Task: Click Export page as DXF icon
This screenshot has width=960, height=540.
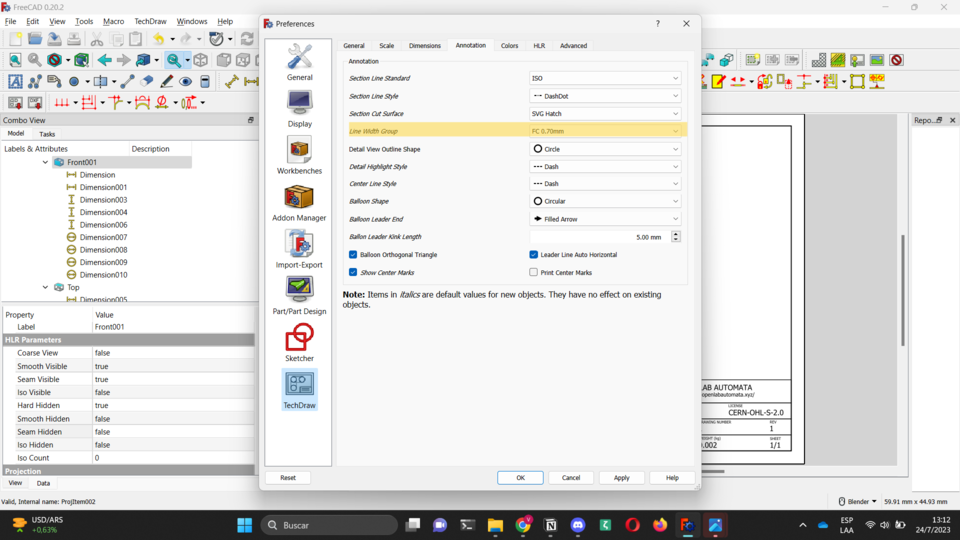Action: (35, 102)
